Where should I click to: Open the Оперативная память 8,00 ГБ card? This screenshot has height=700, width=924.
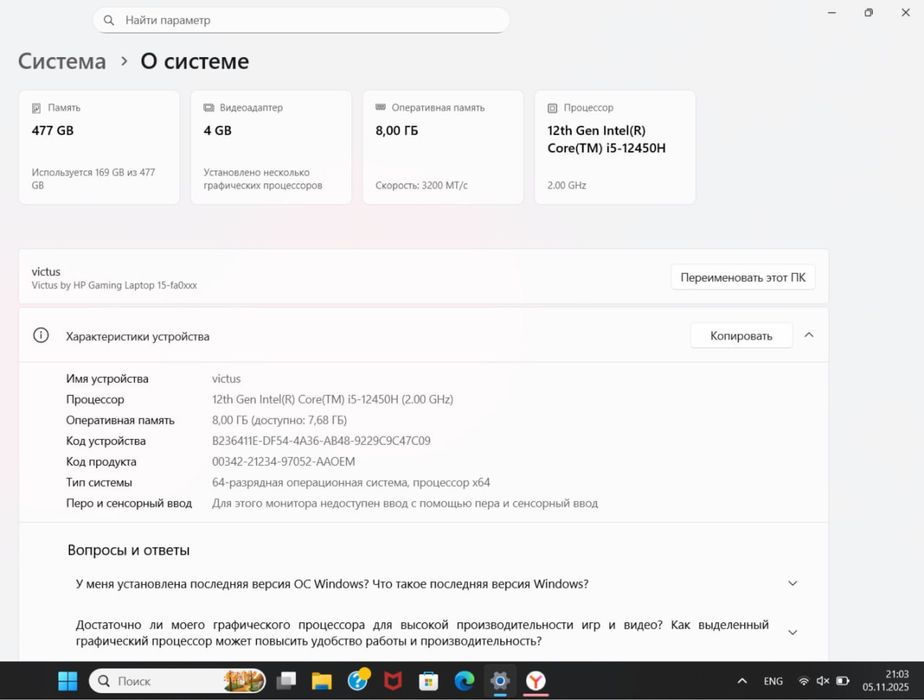tap(443, 147)
